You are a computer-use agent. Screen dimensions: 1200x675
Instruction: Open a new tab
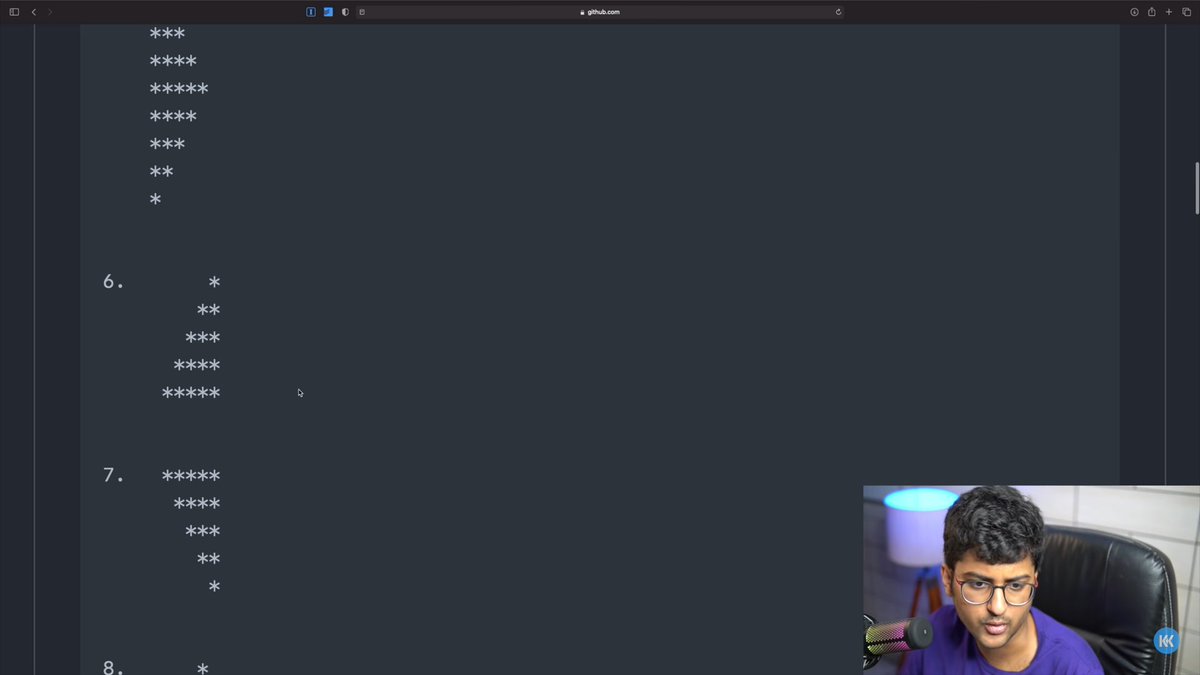coord(1169,12)
